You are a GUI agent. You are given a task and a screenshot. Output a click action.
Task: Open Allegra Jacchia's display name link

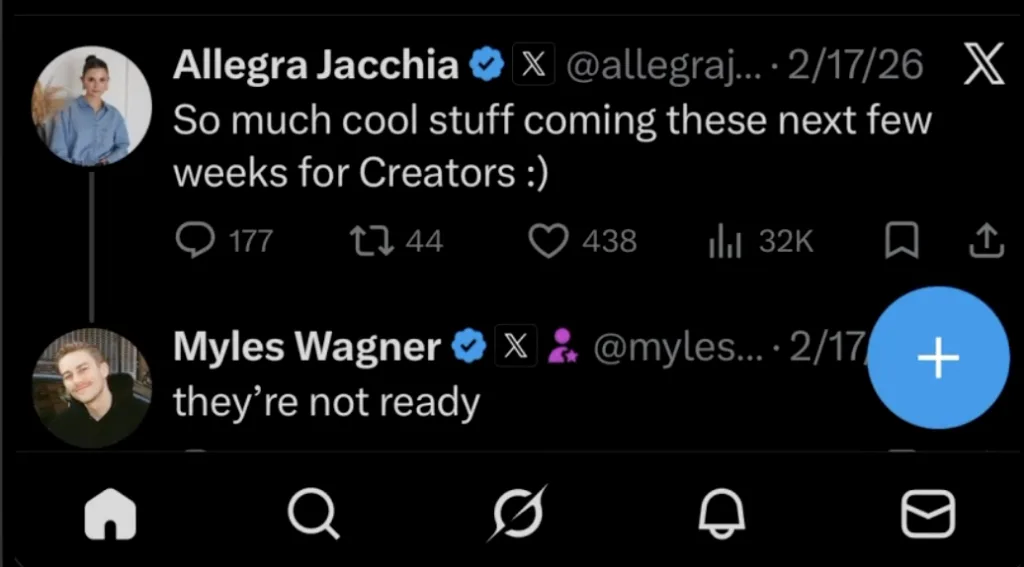coord(316,65)
